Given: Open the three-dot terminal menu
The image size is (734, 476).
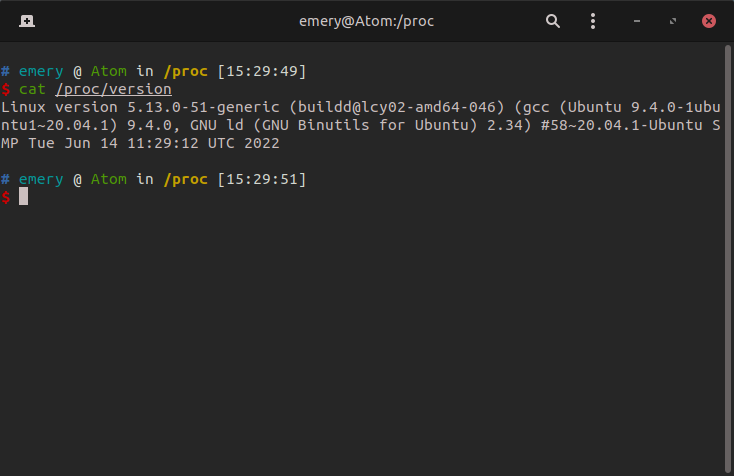Looking at the screenshot, I should 593,21.
